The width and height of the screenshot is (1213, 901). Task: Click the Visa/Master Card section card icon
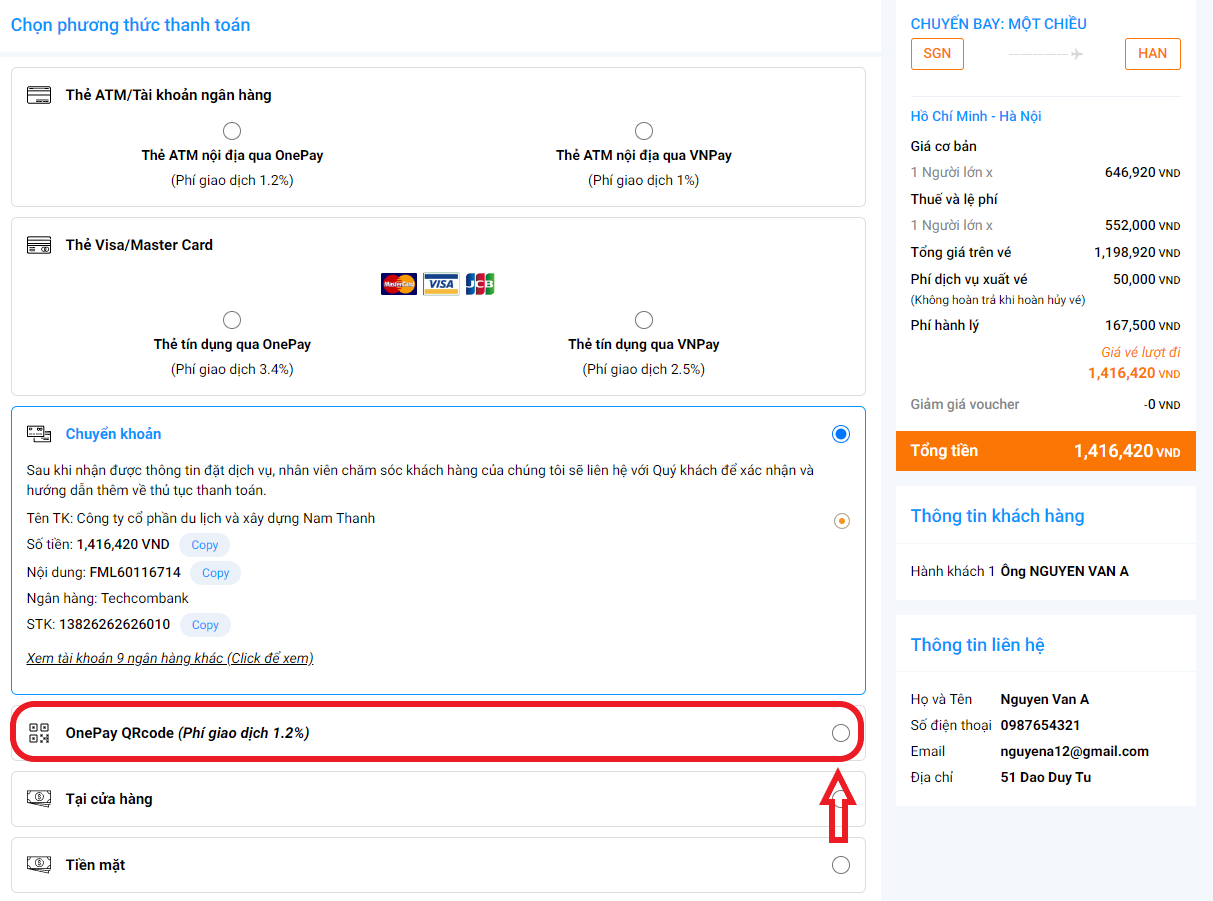click(39, 245)
